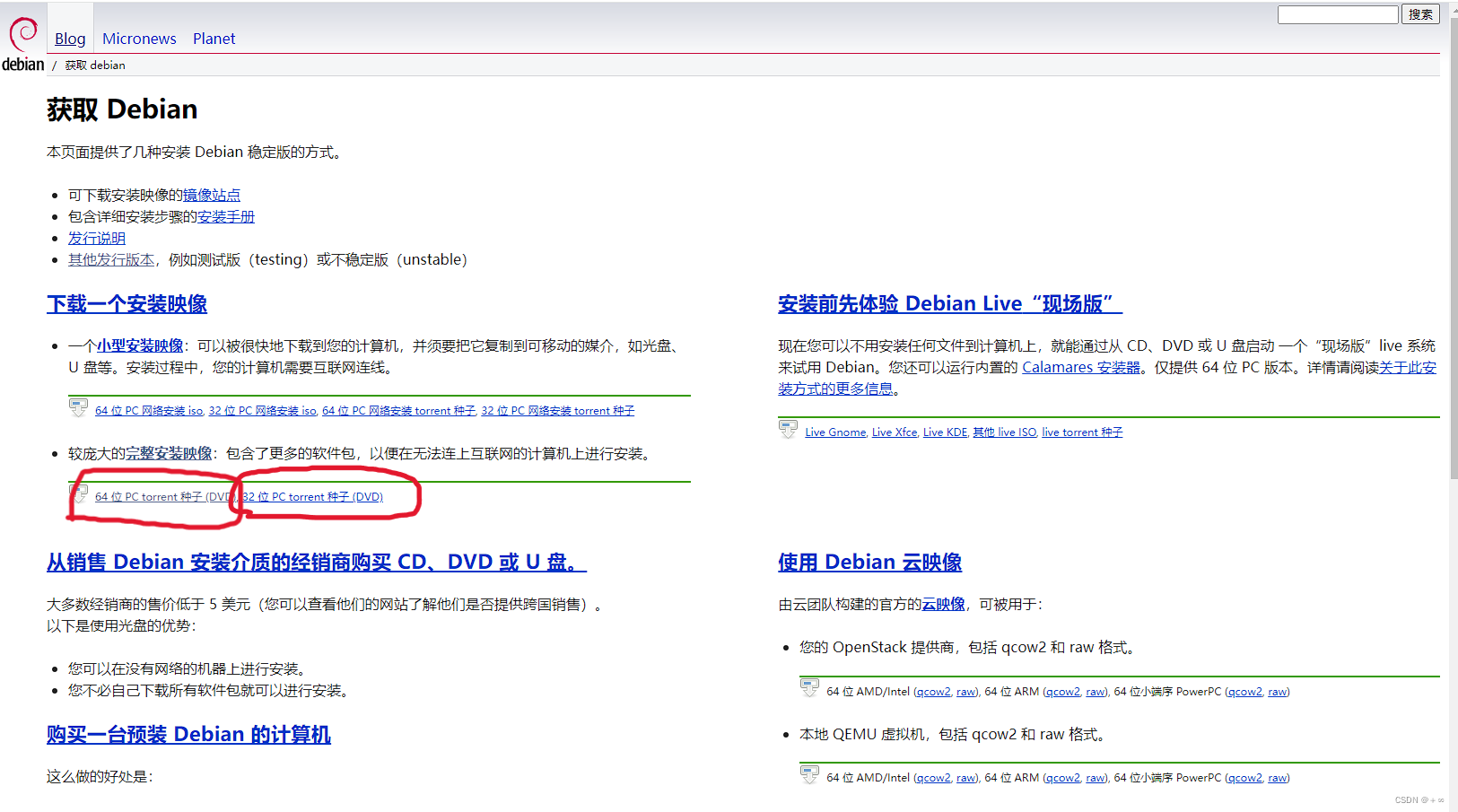
Task: Click OpenStack 64 位 ARM qcow2 link
Action: pos(1063,692)
